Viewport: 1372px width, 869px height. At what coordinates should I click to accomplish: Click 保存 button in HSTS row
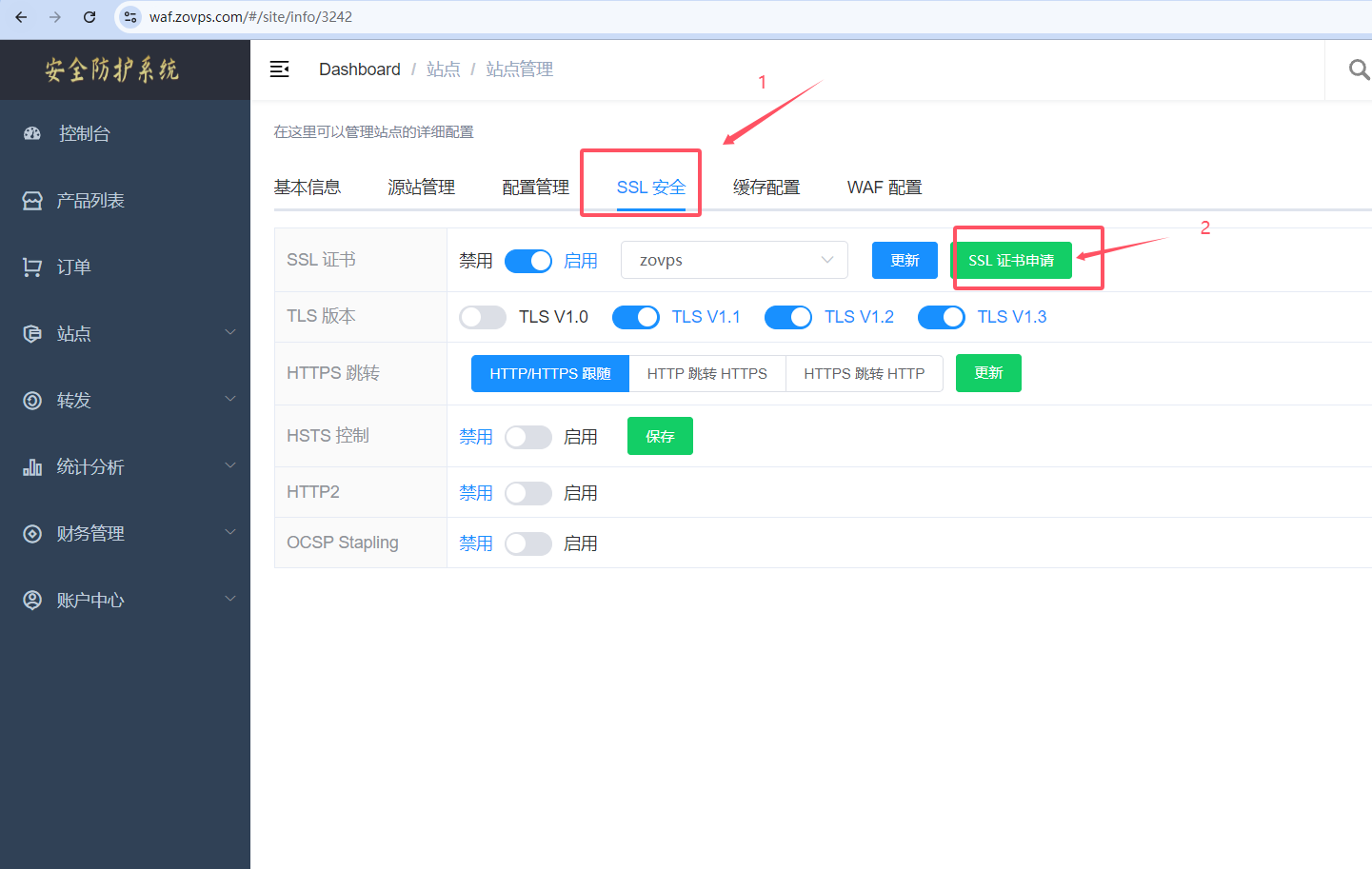tap(660, 436)
